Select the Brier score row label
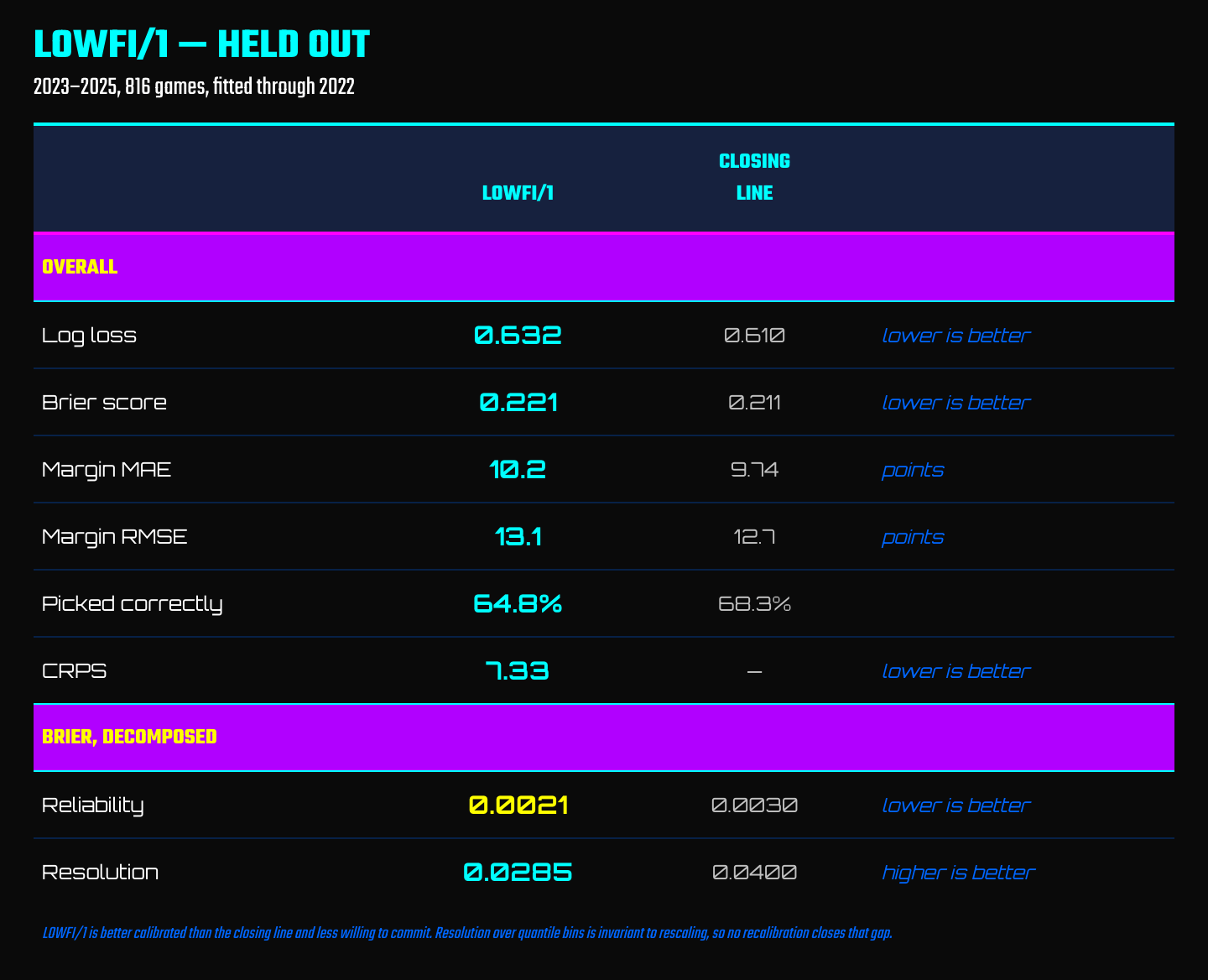1208x980 pixels. pos(104,403)
